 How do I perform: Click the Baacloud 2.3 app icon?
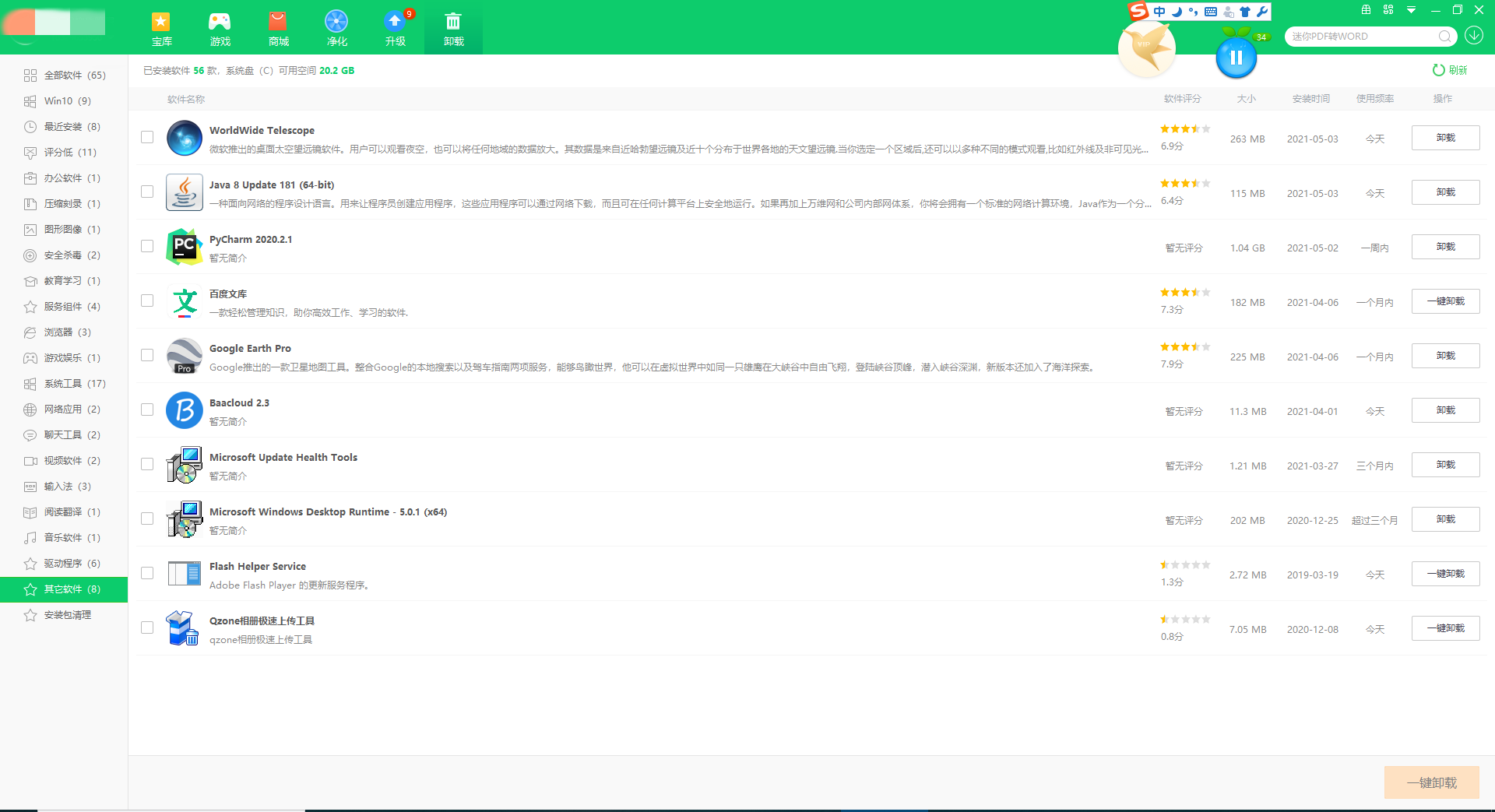tap(185, 411)
